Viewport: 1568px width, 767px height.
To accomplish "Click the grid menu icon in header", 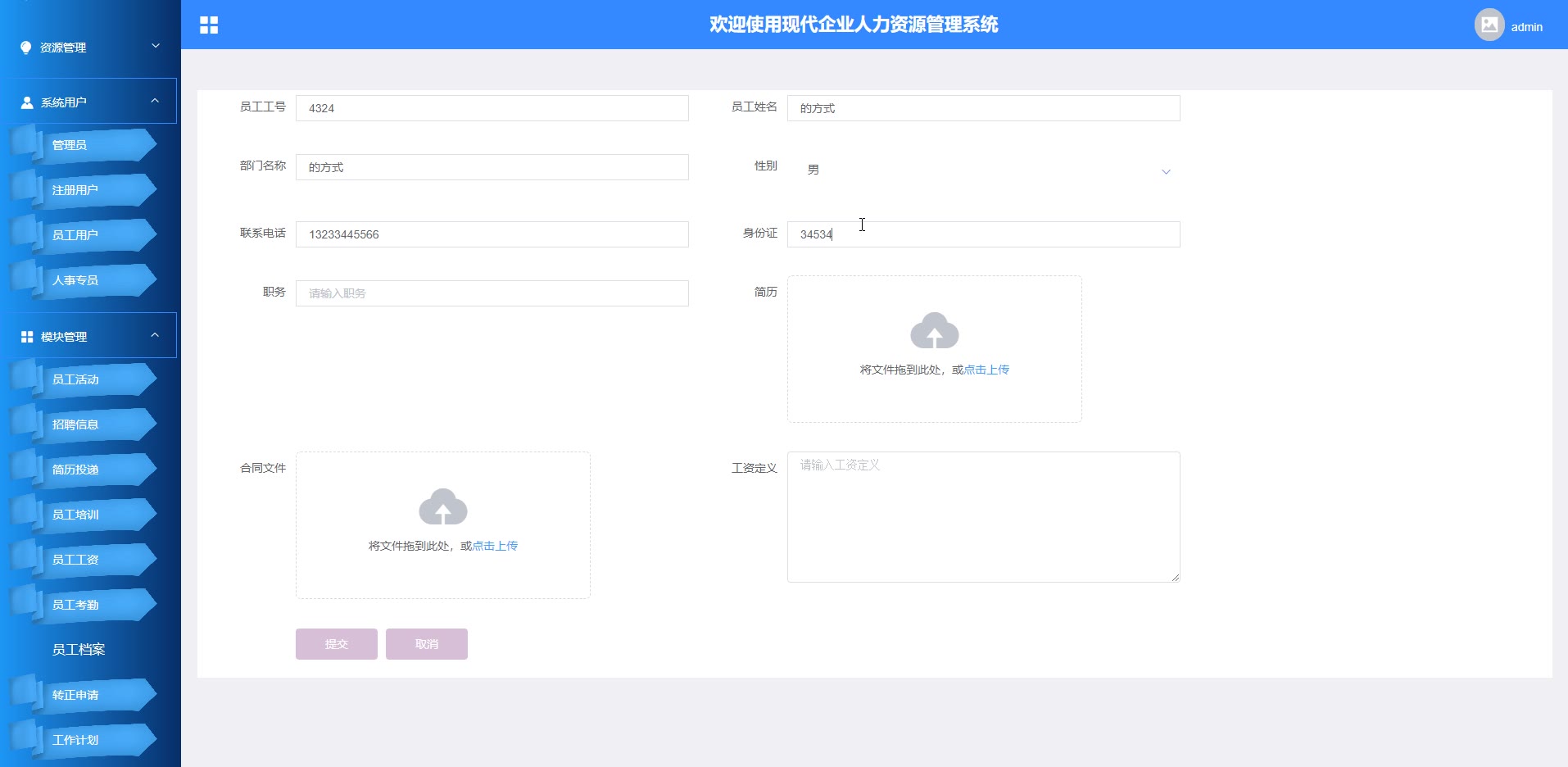I will pyautogui.click(x=209, y=25).
